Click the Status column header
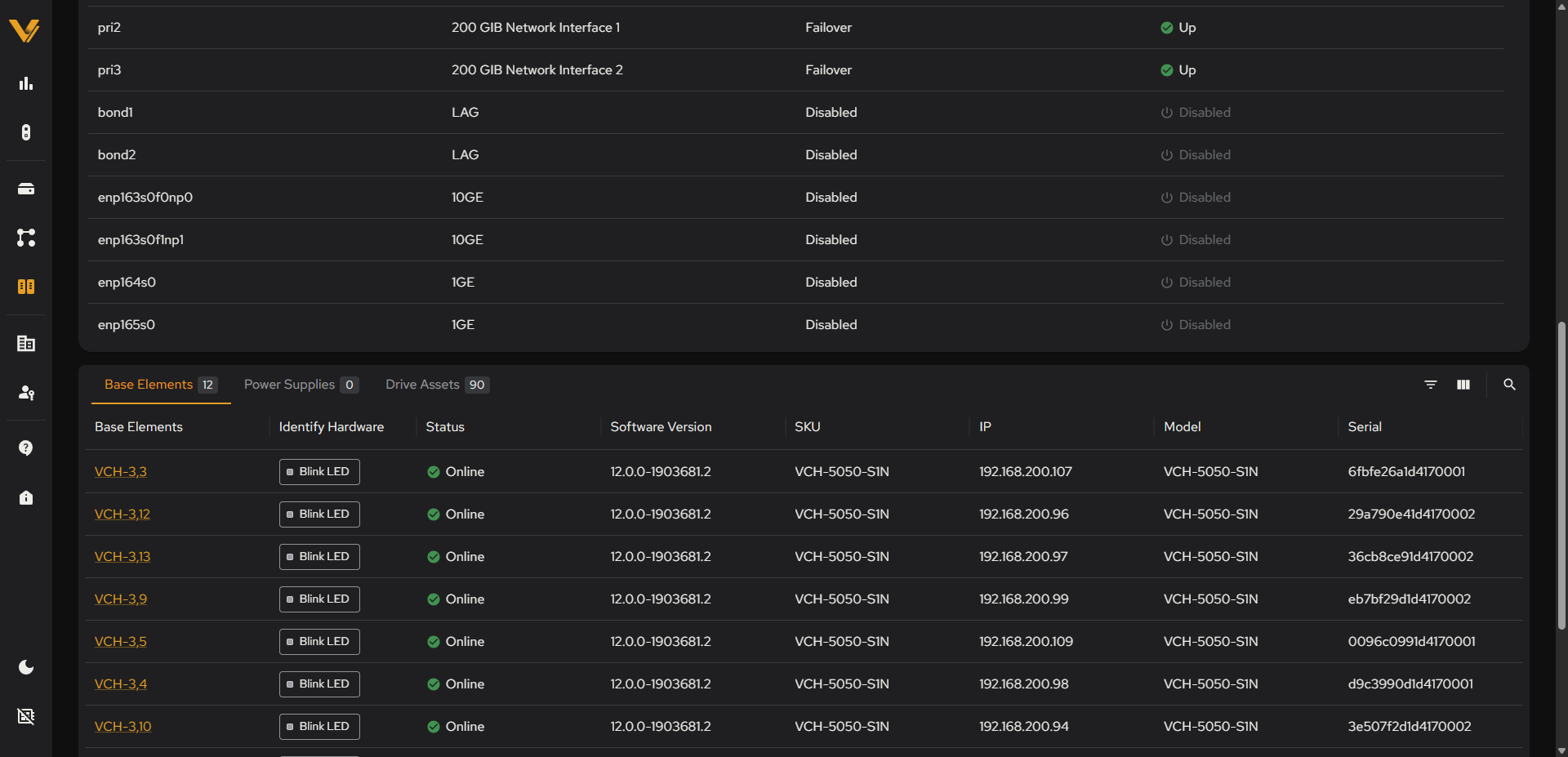Image resolution: width=1568 pixels, height=757 pixels. (445, 427)
